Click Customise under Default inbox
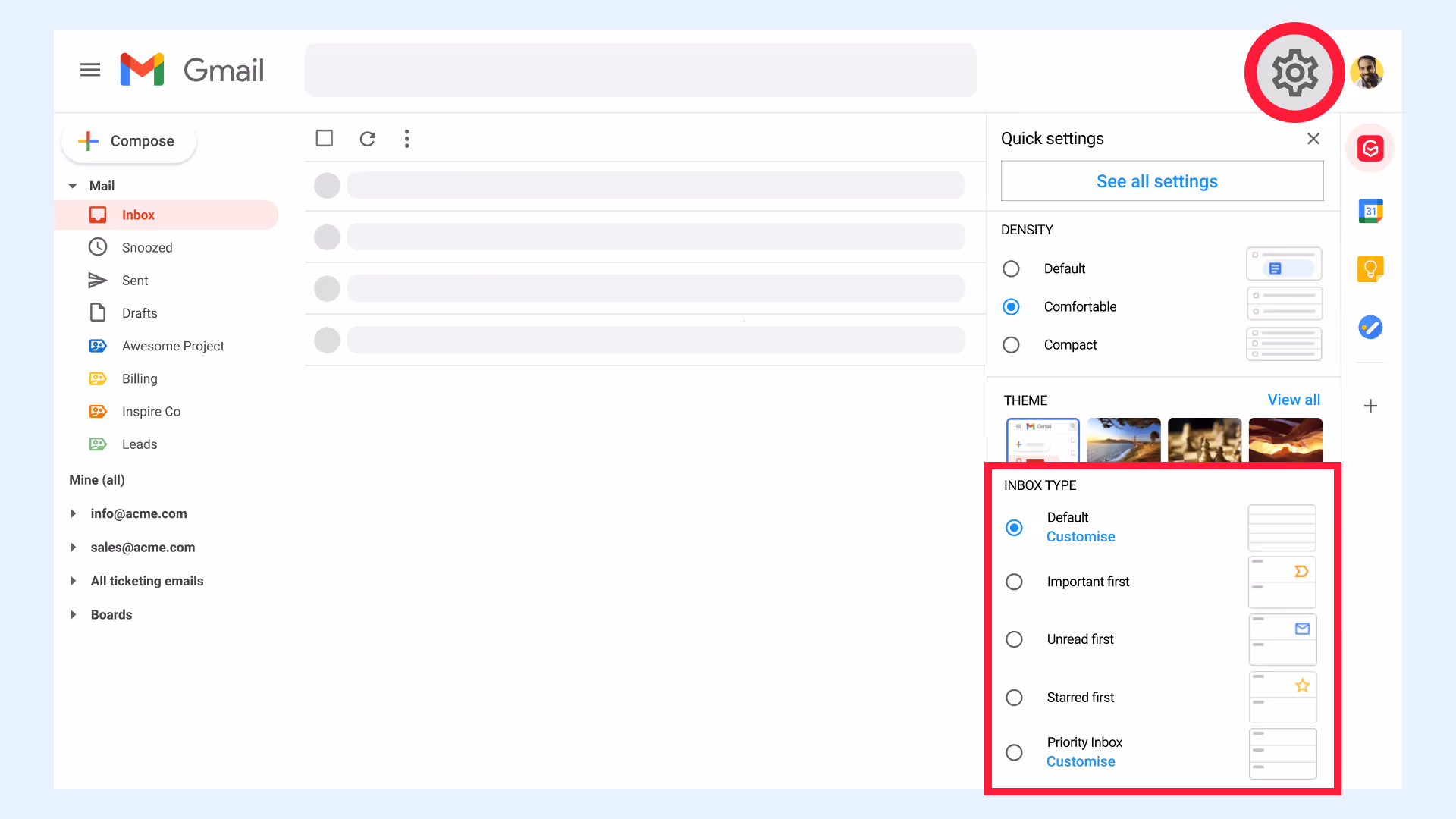The image size is (1456, 819). tap(1081, 537)
